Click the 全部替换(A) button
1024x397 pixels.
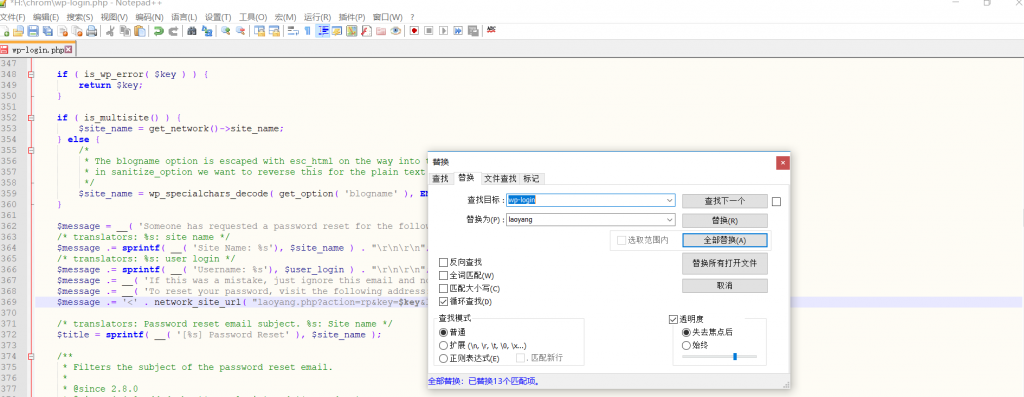pos(724,240)
